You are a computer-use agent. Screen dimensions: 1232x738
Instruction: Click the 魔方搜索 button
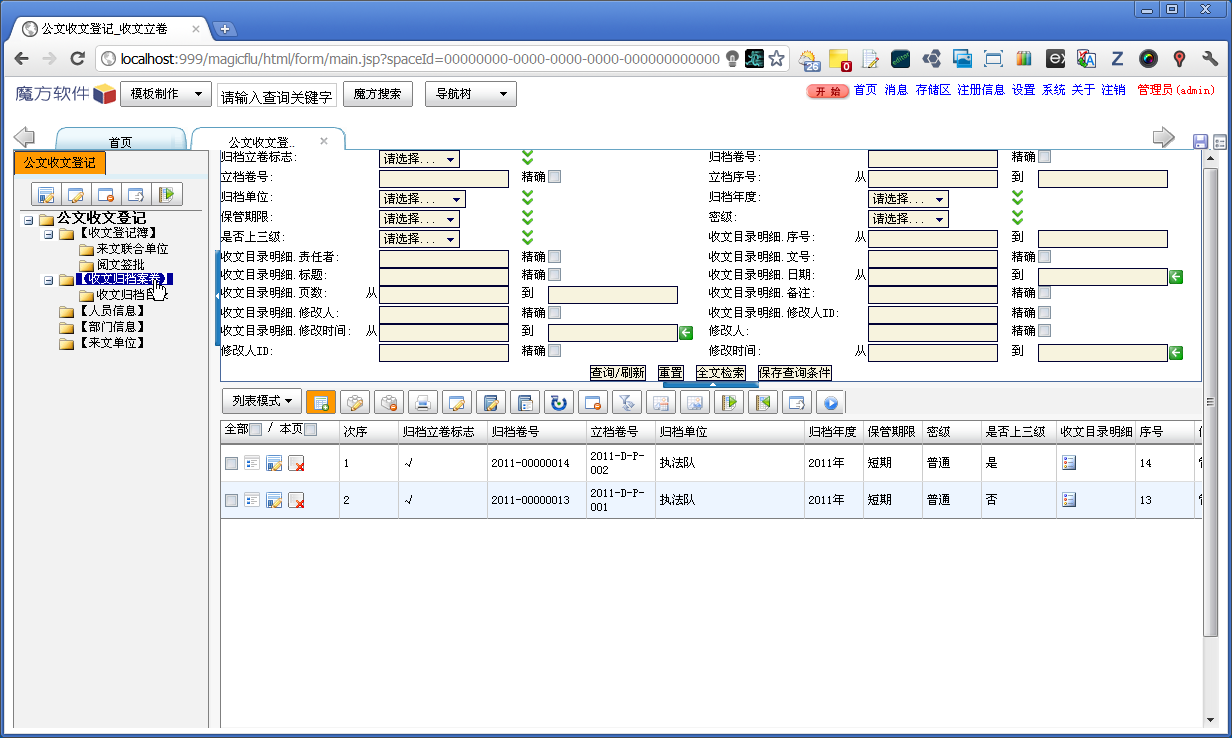pos(378,94)
